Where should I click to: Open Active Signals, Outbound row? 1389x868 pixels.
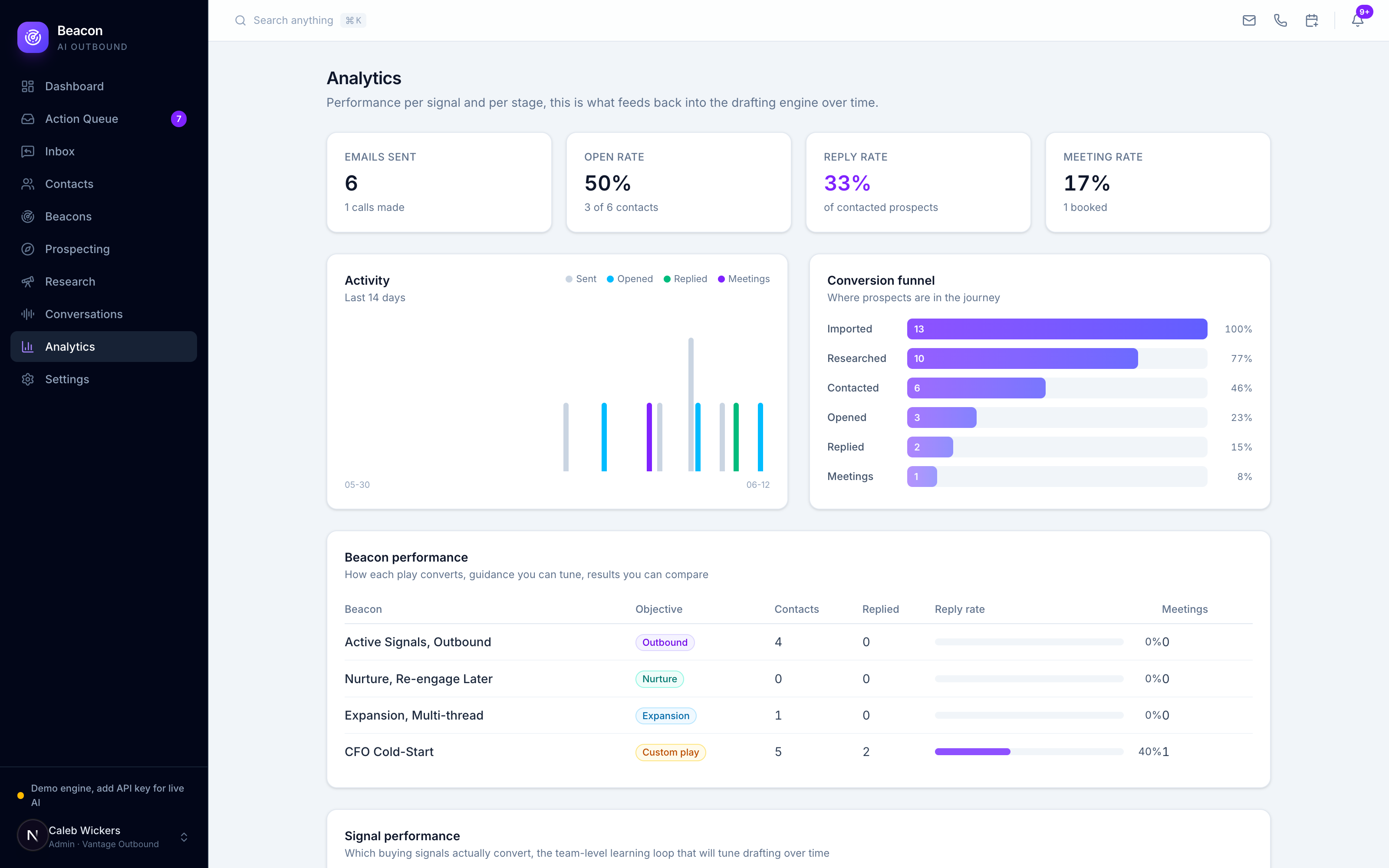point(798,642)
